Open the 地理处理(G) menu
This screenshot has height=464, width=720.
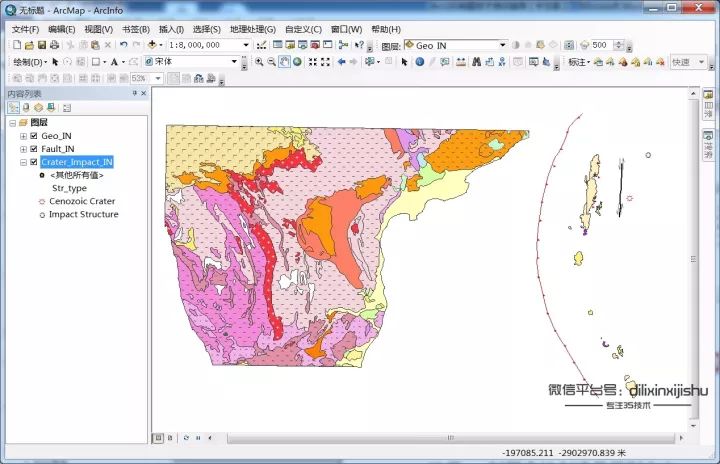252,29
